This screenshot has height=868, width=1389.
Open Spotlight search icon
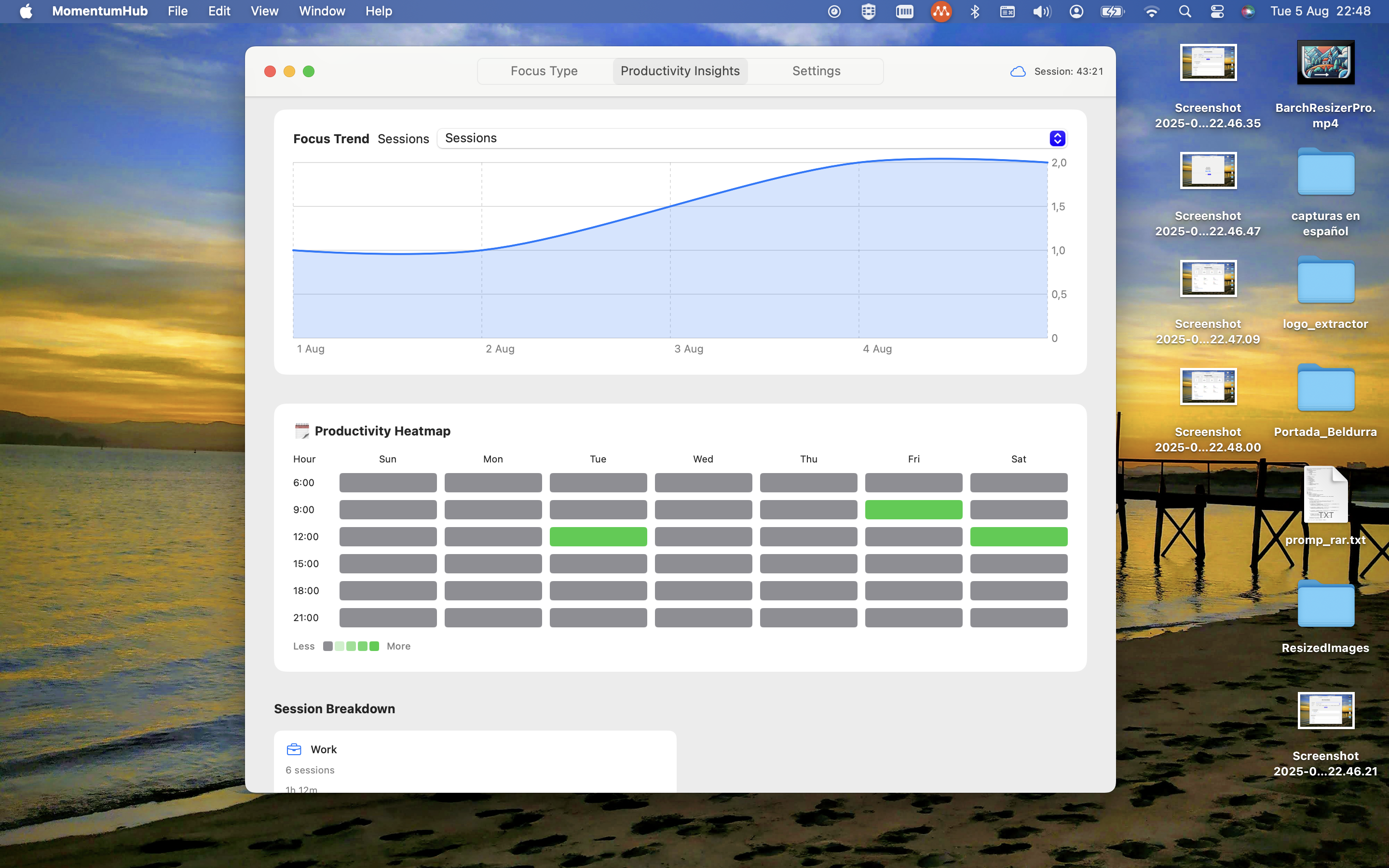[1185, 11]
